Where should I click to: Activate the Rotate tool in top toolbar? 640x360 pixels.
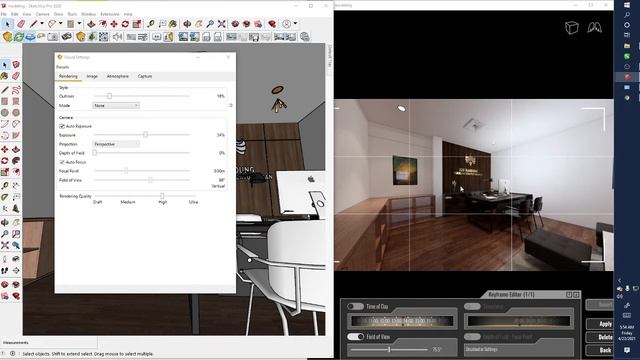125,24
